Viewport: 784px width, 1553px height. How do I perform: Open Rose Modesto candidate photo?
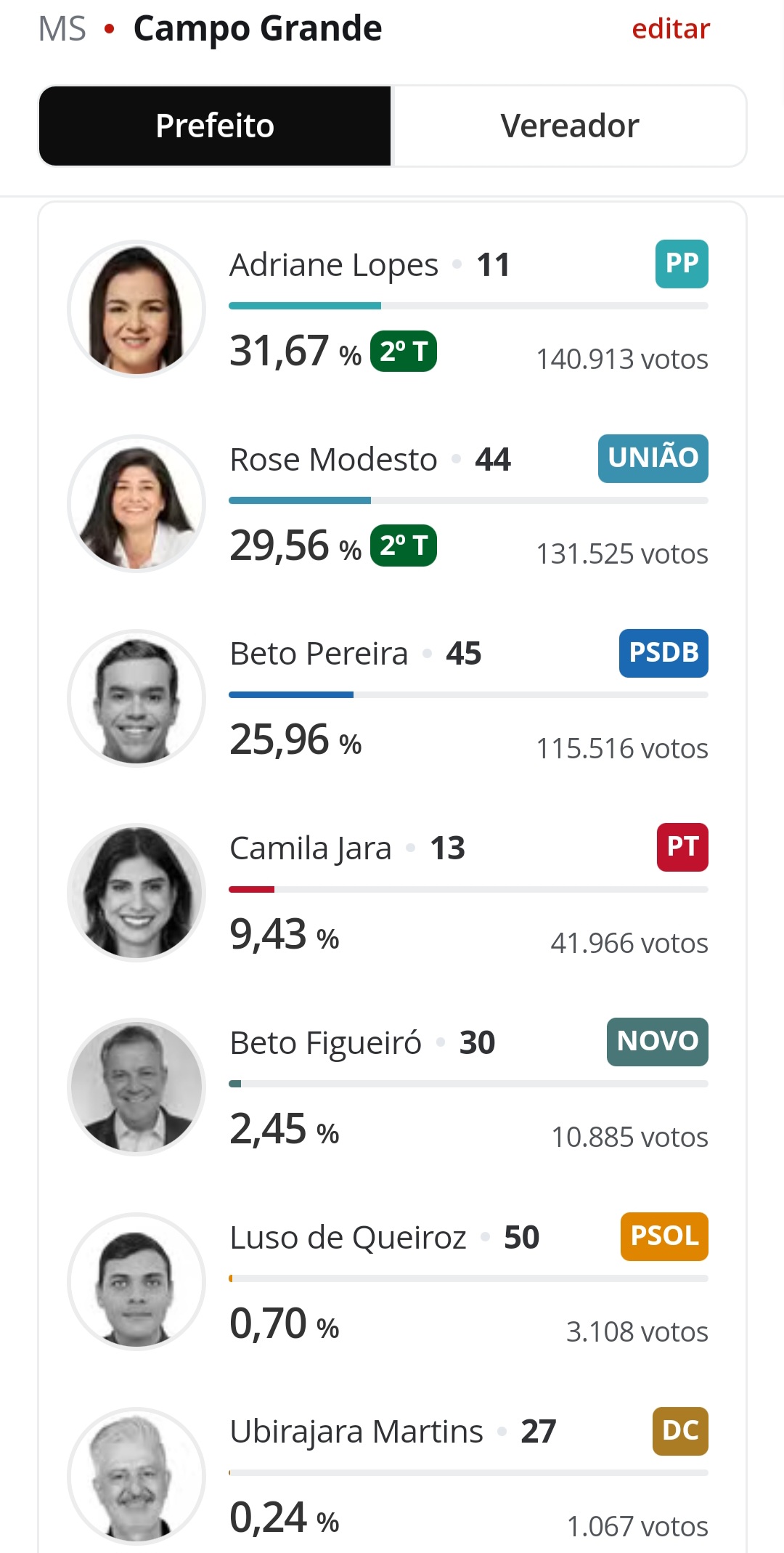click(x=136, y=503)
